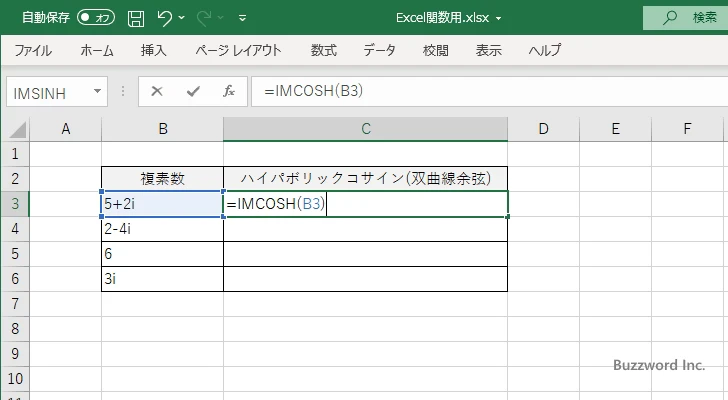Open the Excel関数用.xlsx file name dropdown
The height and width of the screenshot is (400, 728).
(499, 19)
